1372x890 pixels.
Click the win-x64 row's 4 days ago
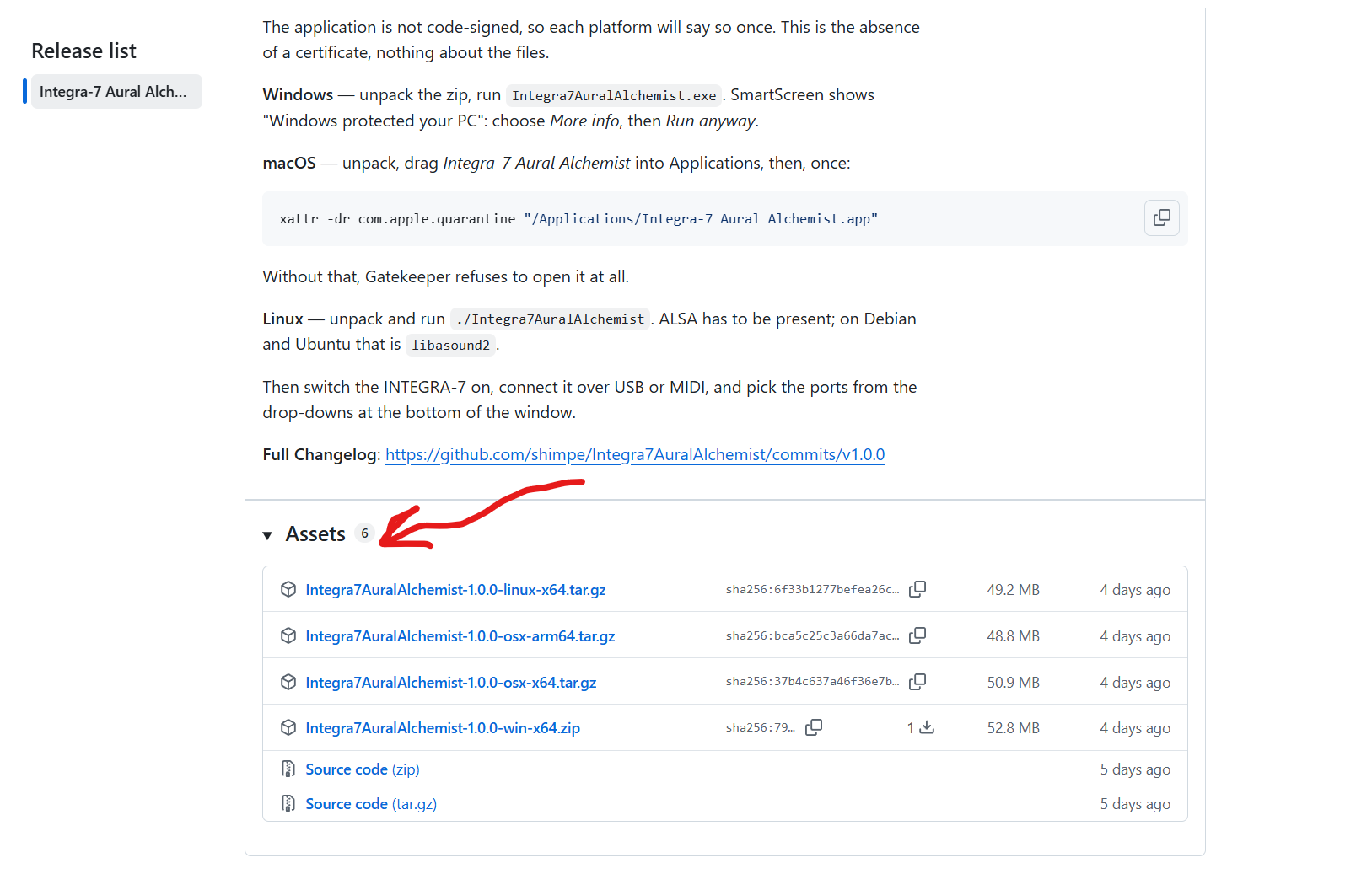pos(1135,728)
